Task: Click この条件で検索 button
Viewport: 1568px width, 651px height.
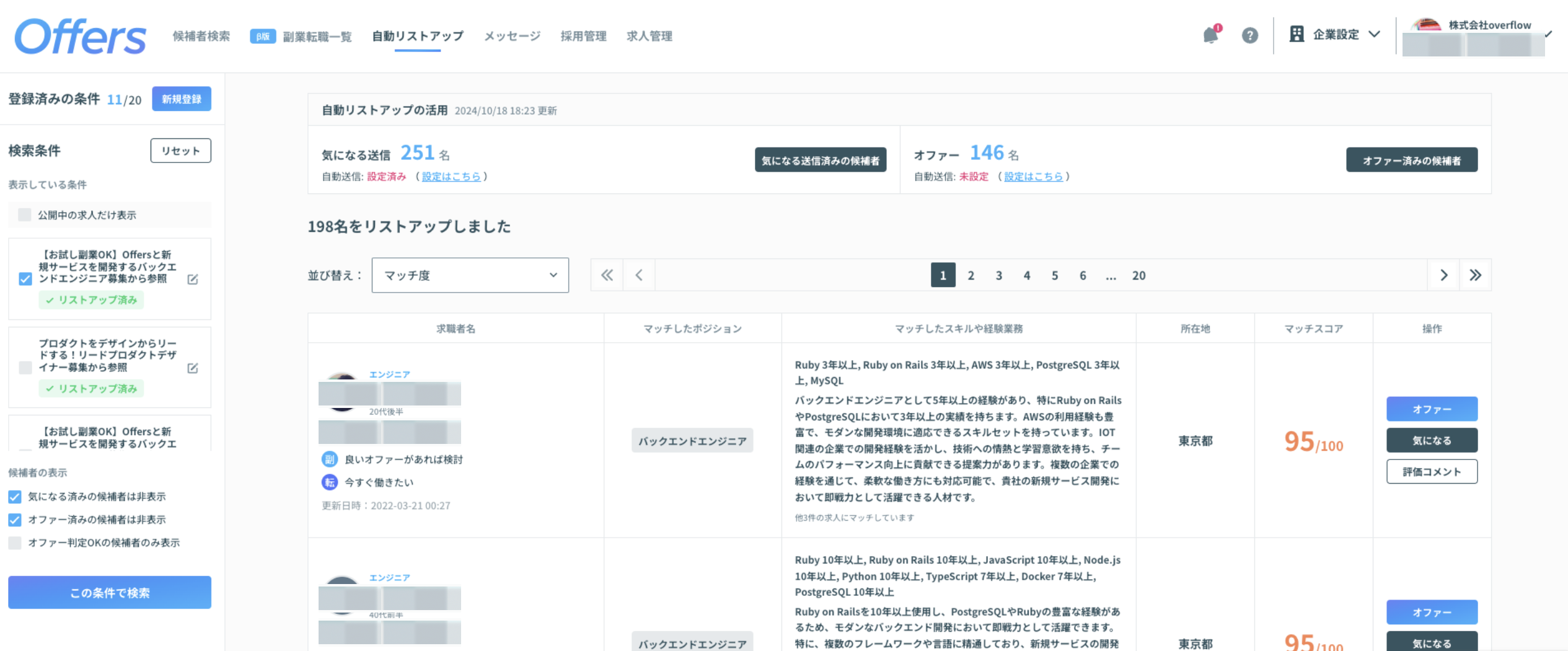Action: [110, 592]
